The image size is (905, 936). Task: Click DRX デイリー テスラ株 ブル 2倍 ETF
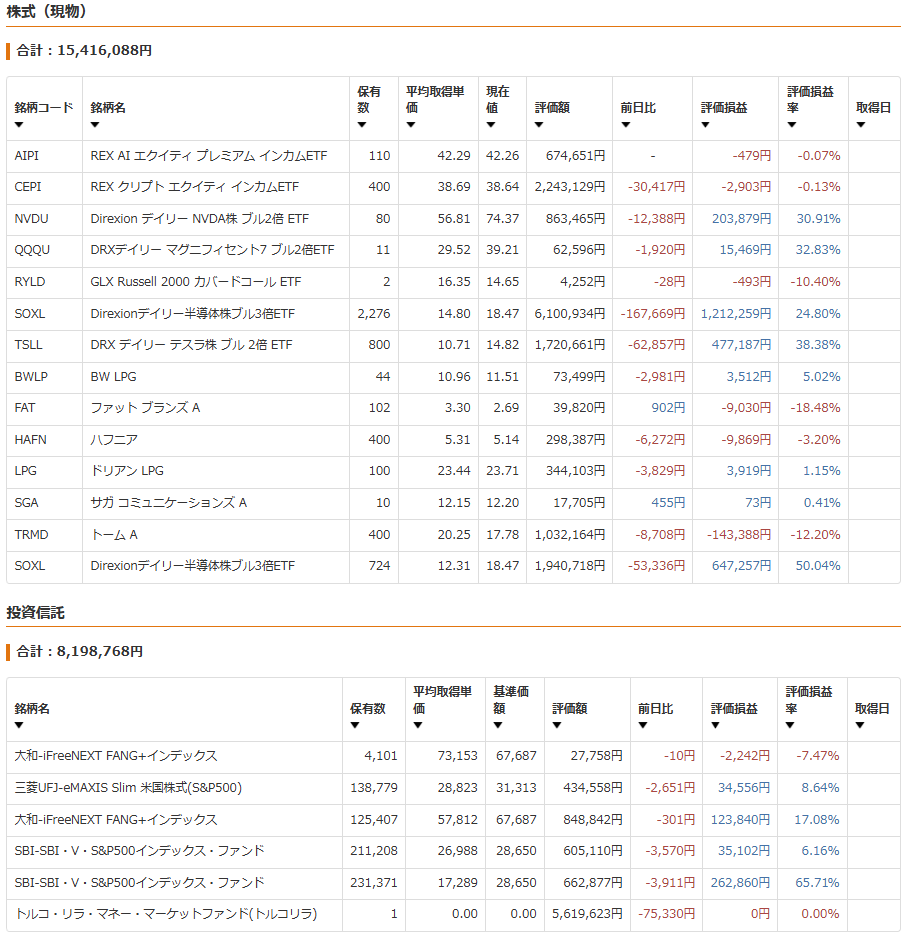pyautogui.click(x=191, y=344)
